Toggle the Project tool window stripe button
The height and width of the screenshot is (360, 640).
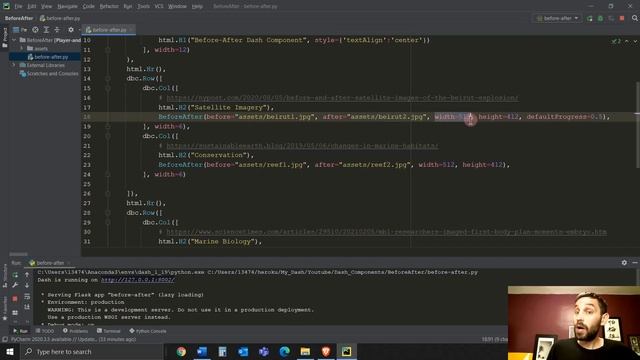[4, 38]
